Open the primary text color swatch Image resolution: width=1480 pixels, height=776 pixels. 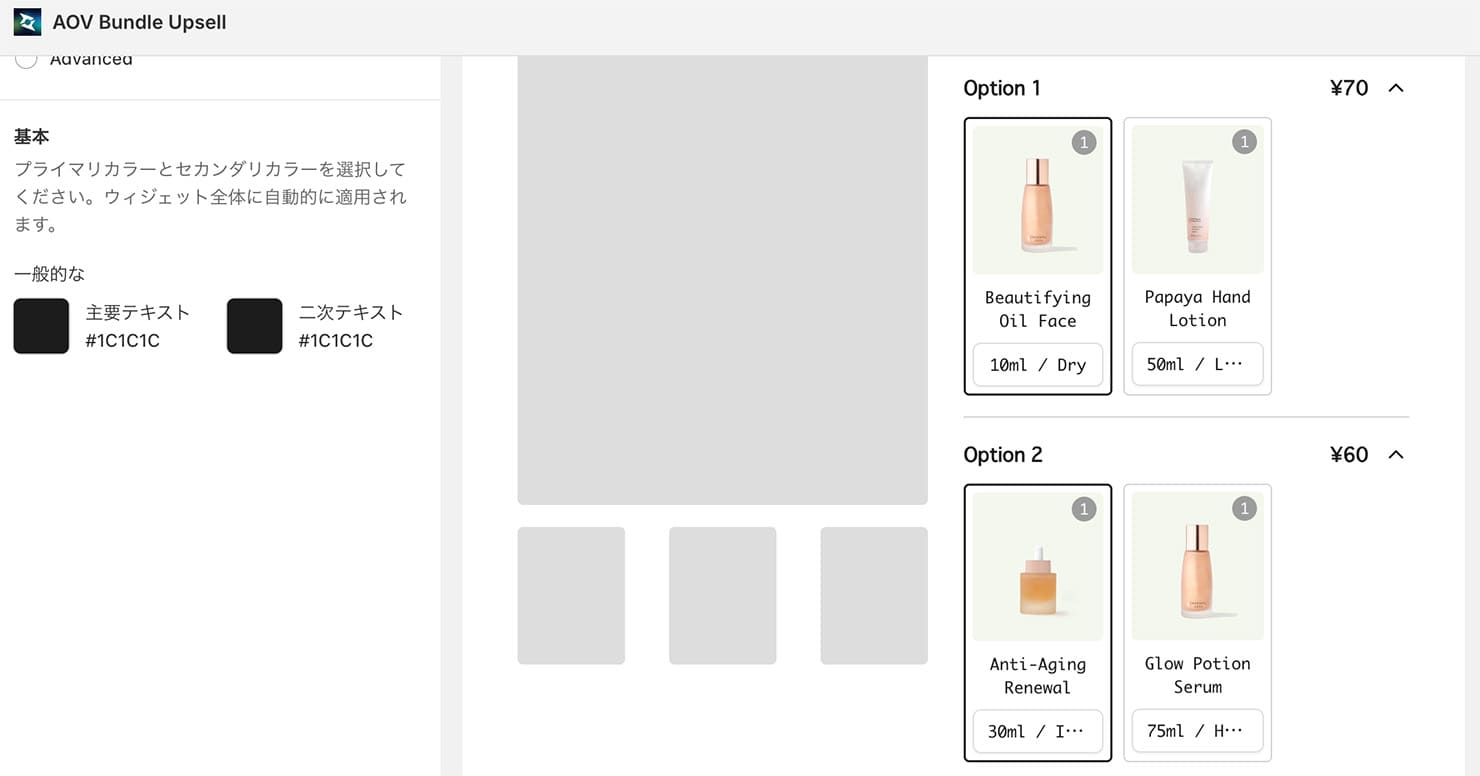tap(41, 326)
